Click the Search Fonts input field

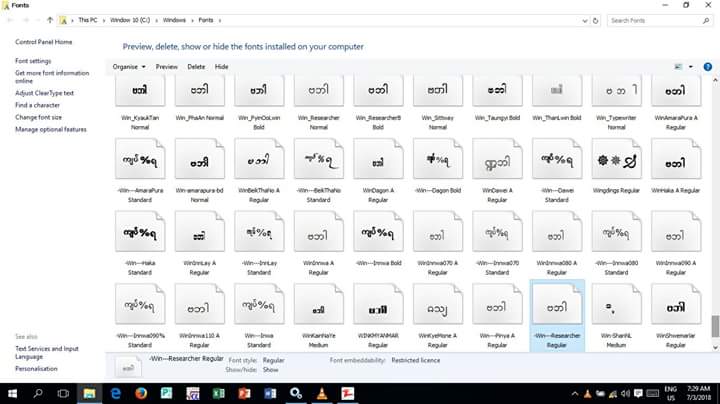tap(659, 21)
